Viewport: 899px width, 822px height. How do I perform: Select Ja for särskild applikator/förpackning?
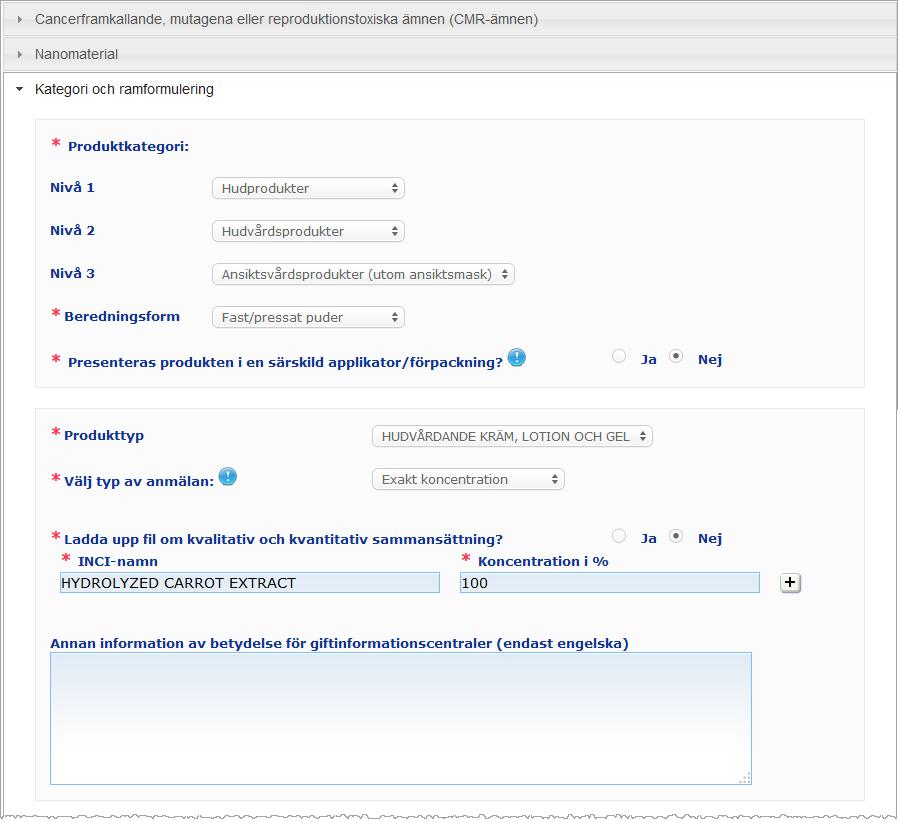[619, 357]
